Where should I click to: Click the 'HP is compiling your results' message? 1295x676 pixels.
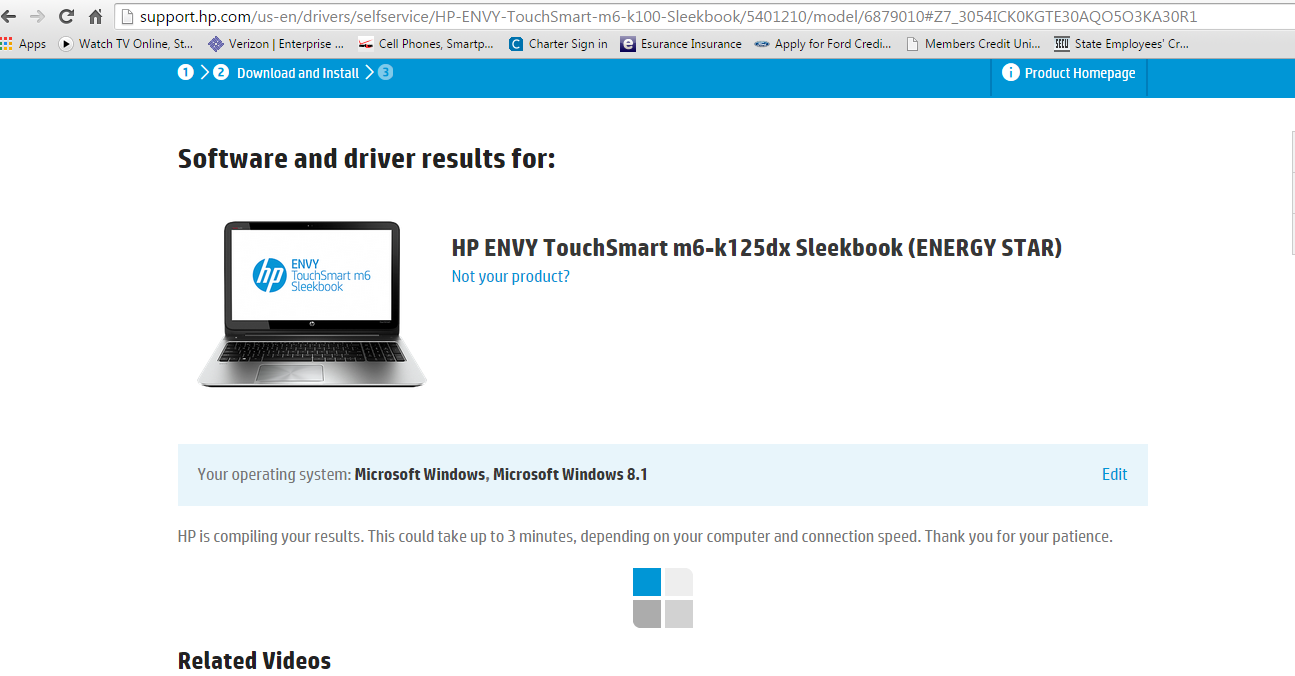645,536
